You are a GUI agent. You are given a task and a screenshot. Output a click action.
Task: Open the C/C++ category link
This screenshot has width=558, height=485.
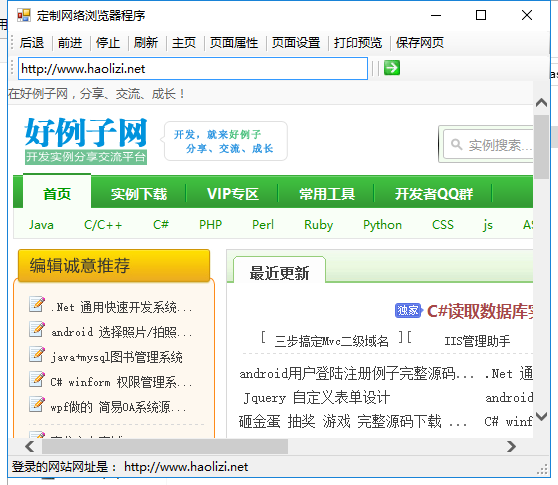pos(103,225)
